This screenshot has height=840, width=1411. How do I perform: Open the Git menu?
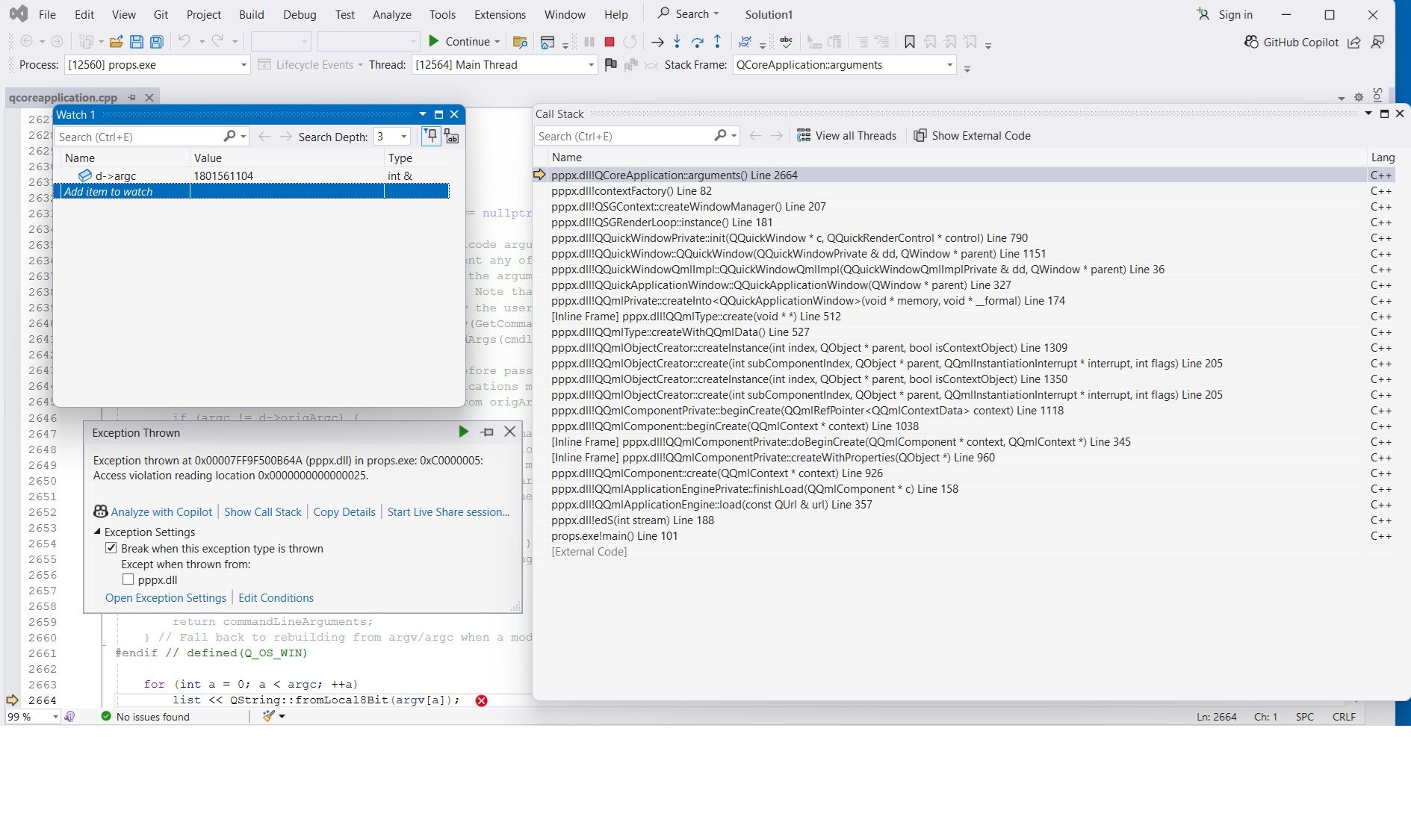click(161, 14)
